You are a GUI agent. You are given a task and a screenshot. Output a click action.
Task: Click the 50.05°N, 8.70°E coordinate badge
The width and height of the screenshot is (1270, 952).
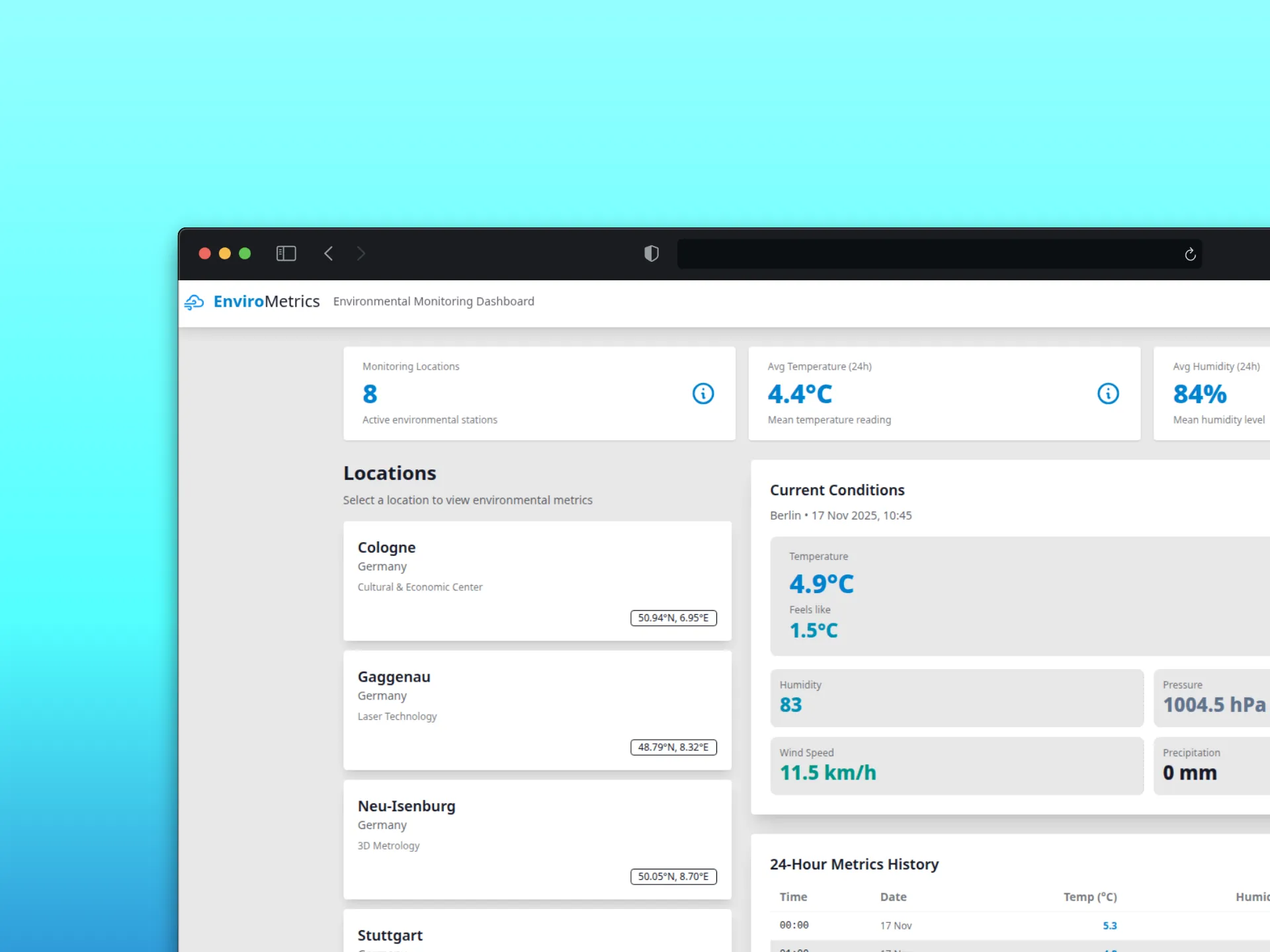pos(673,877)
